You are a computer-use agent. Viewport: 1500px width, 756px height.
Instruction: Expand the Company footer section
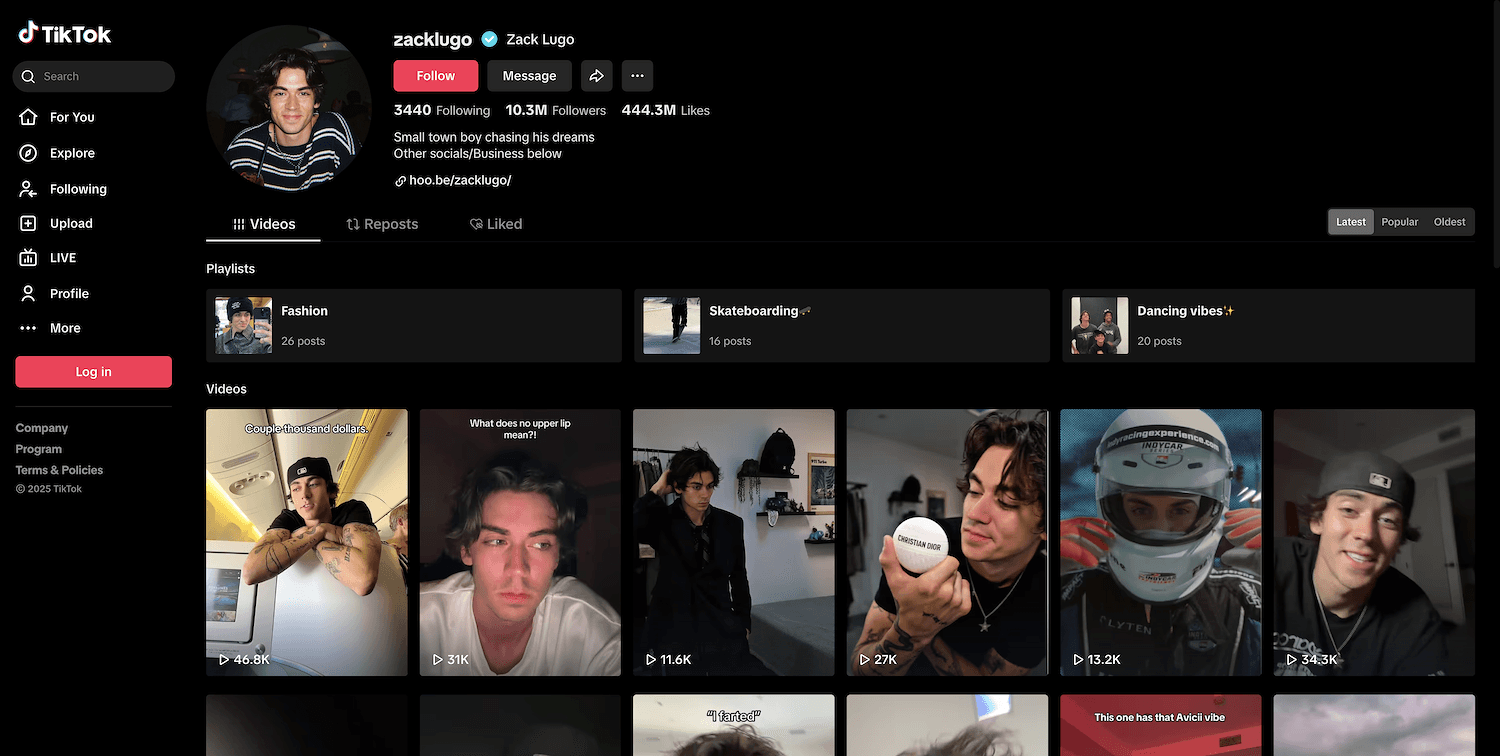[x=42, y=428]
